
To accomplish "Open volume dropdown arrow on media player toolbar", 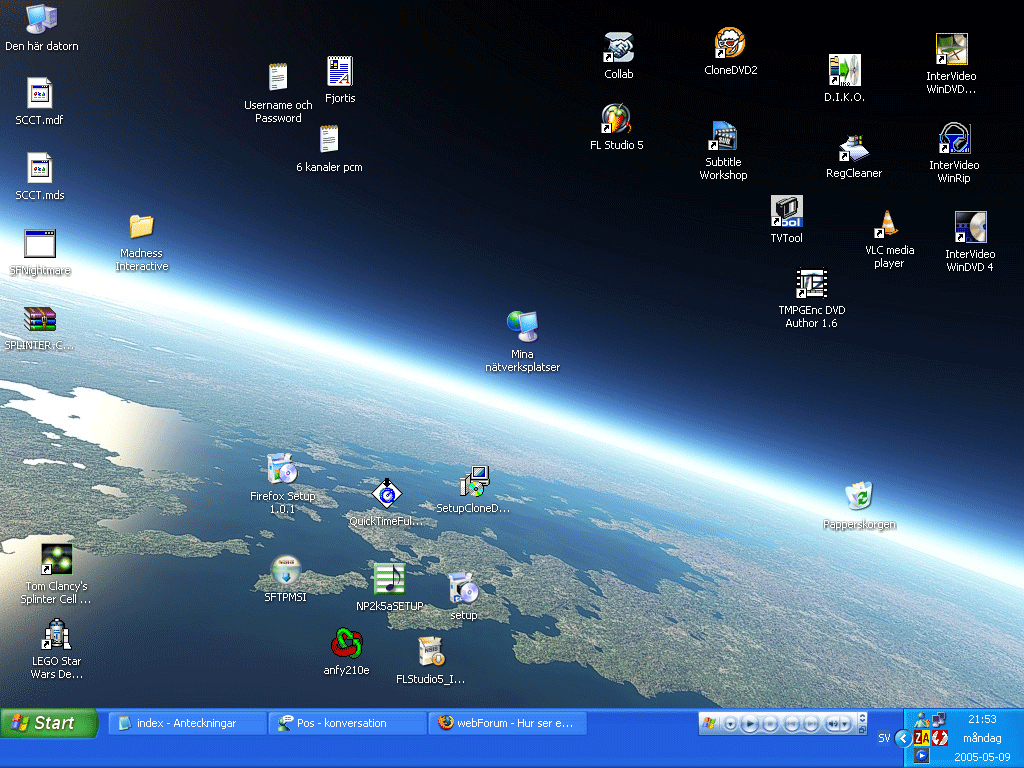I will tap(845, 724).
